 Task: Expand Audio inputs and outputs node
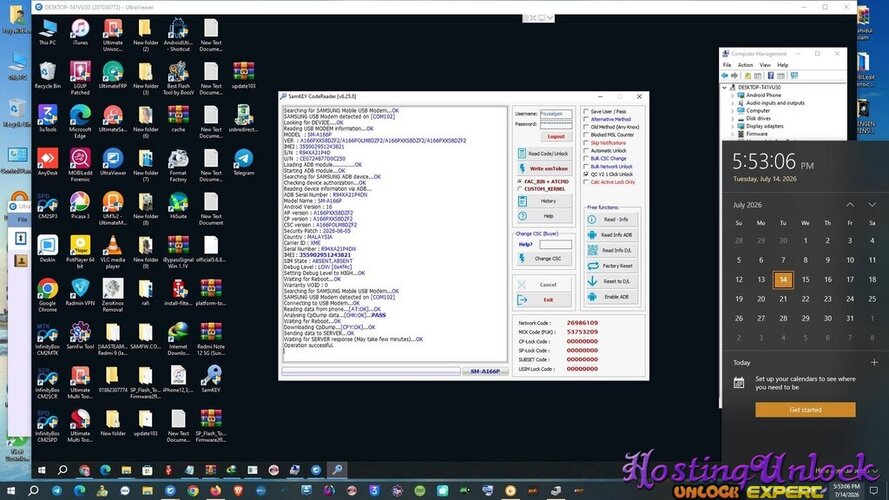click(732, 103)
